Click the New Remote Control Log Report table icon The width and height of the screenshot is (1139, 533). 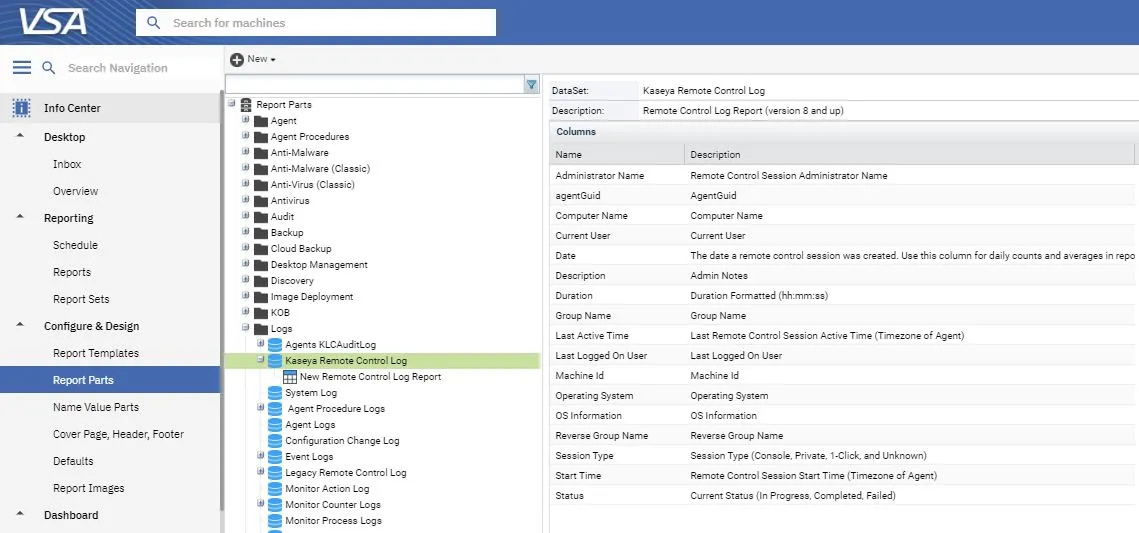point(290,377)
